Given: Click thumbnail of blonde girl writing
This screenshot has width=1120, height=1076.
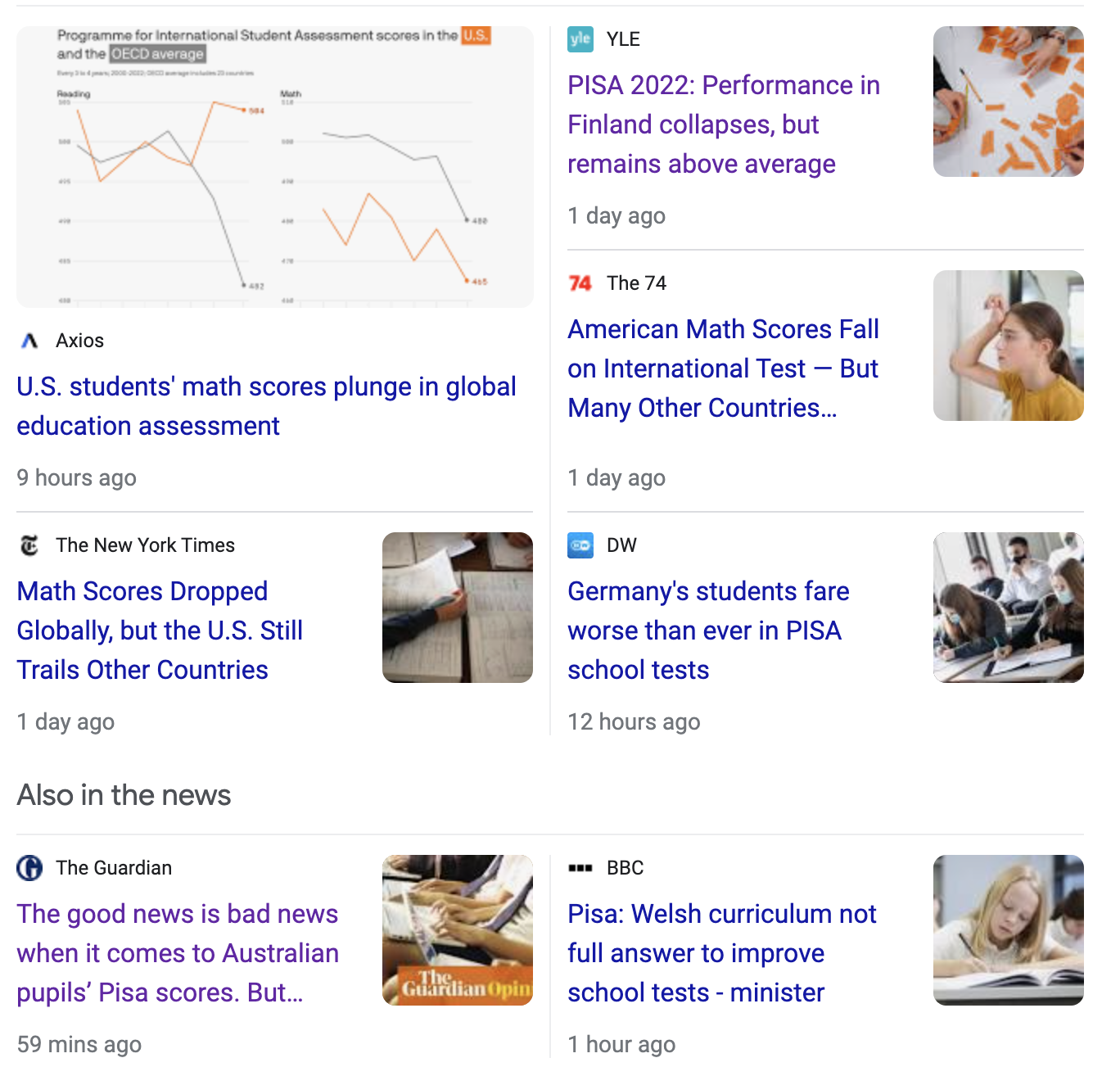Looking at the screenshot, I should coord(1008,930).
